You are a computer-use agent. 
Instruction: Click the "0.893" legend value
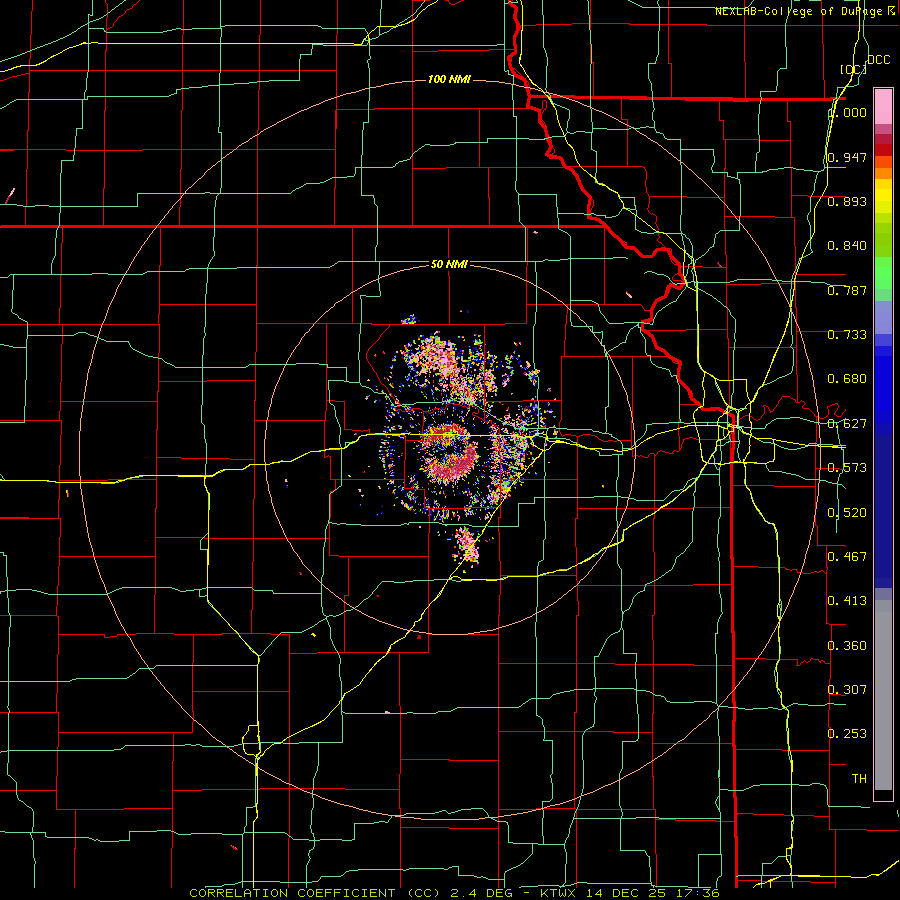(x=847, y=201)
